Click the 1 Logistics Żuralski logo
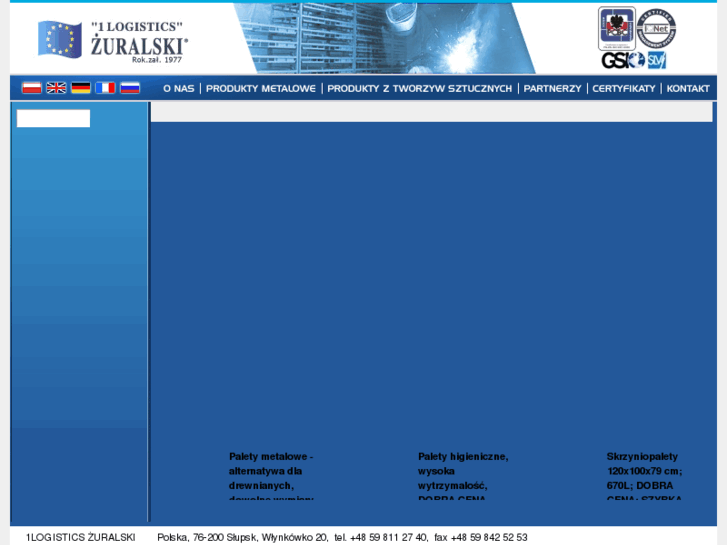This screenshot has width=727, height=545. (113, 41)
